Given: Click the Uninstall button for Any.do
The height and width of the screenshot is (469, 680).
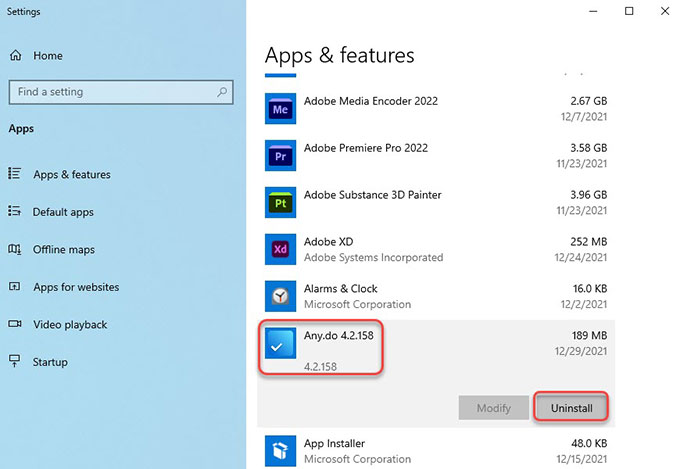Looking at the screenshot, I should click(571, 408).
